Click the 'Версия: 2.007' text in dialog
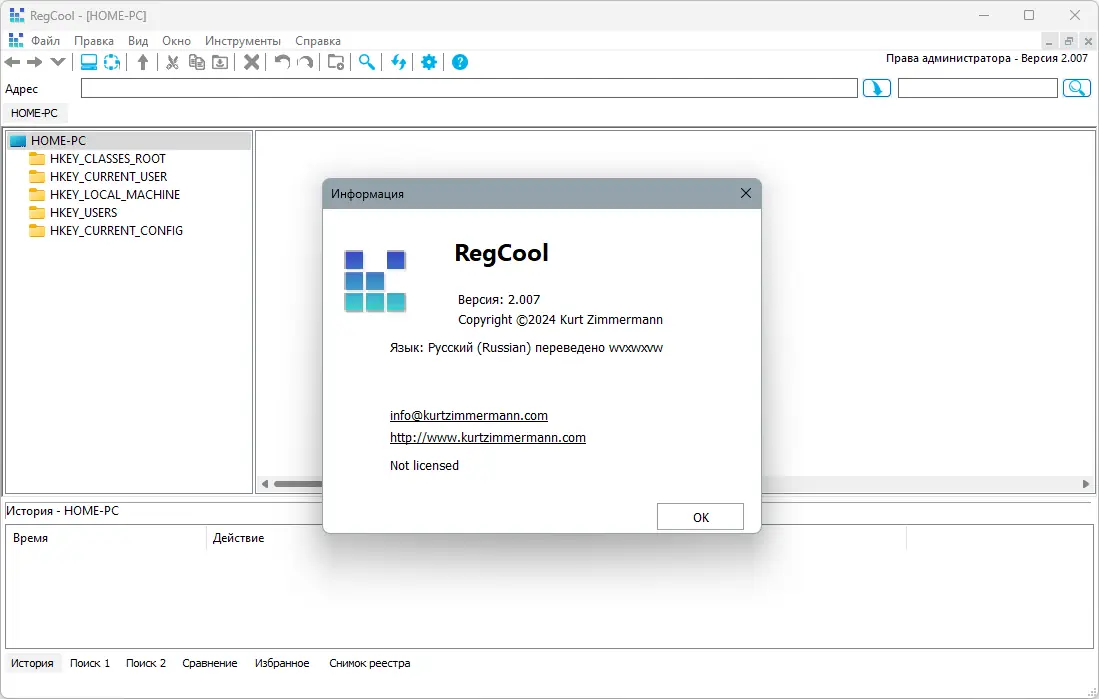 click(499, 299)
